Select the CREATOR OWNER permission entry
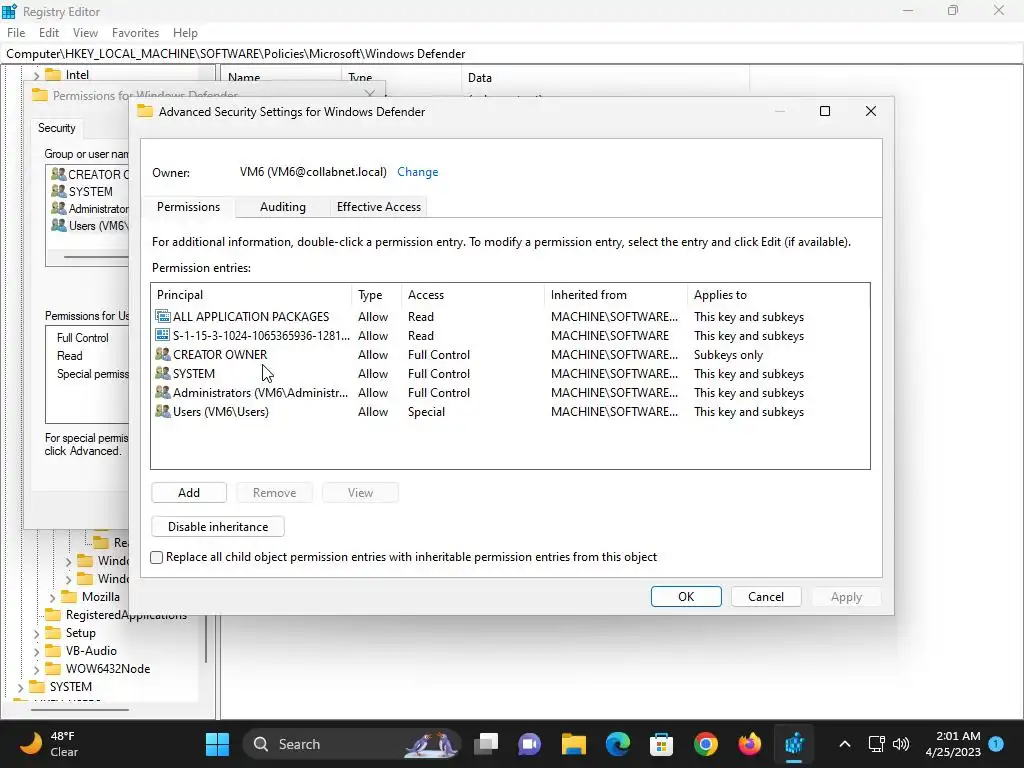 pos(510,355)
